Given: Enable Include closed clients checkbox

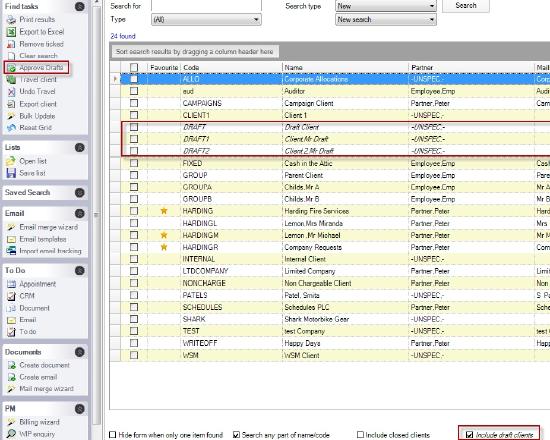Looking at the screenshot, I should [x=360, y=435].
